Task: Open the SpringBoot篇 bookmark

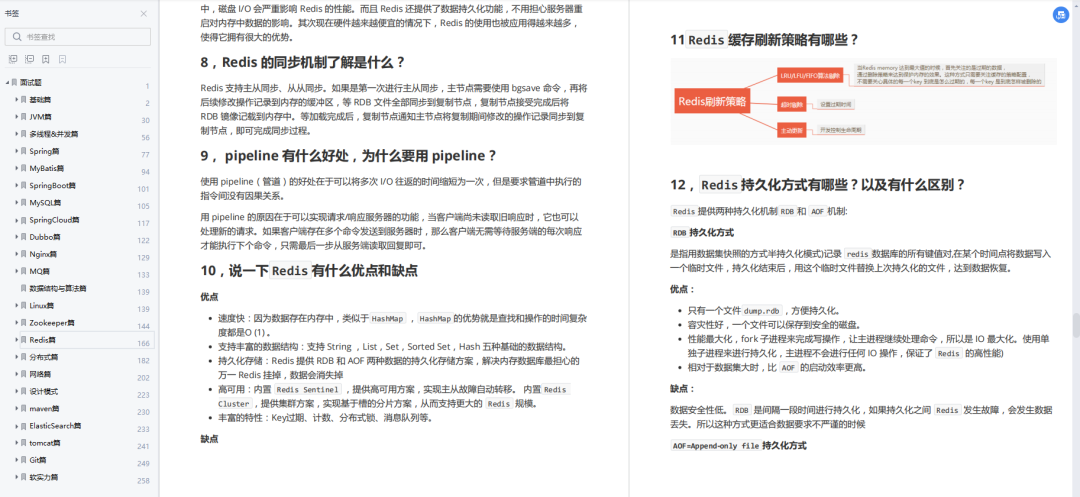Action: [x=52, y=186]
